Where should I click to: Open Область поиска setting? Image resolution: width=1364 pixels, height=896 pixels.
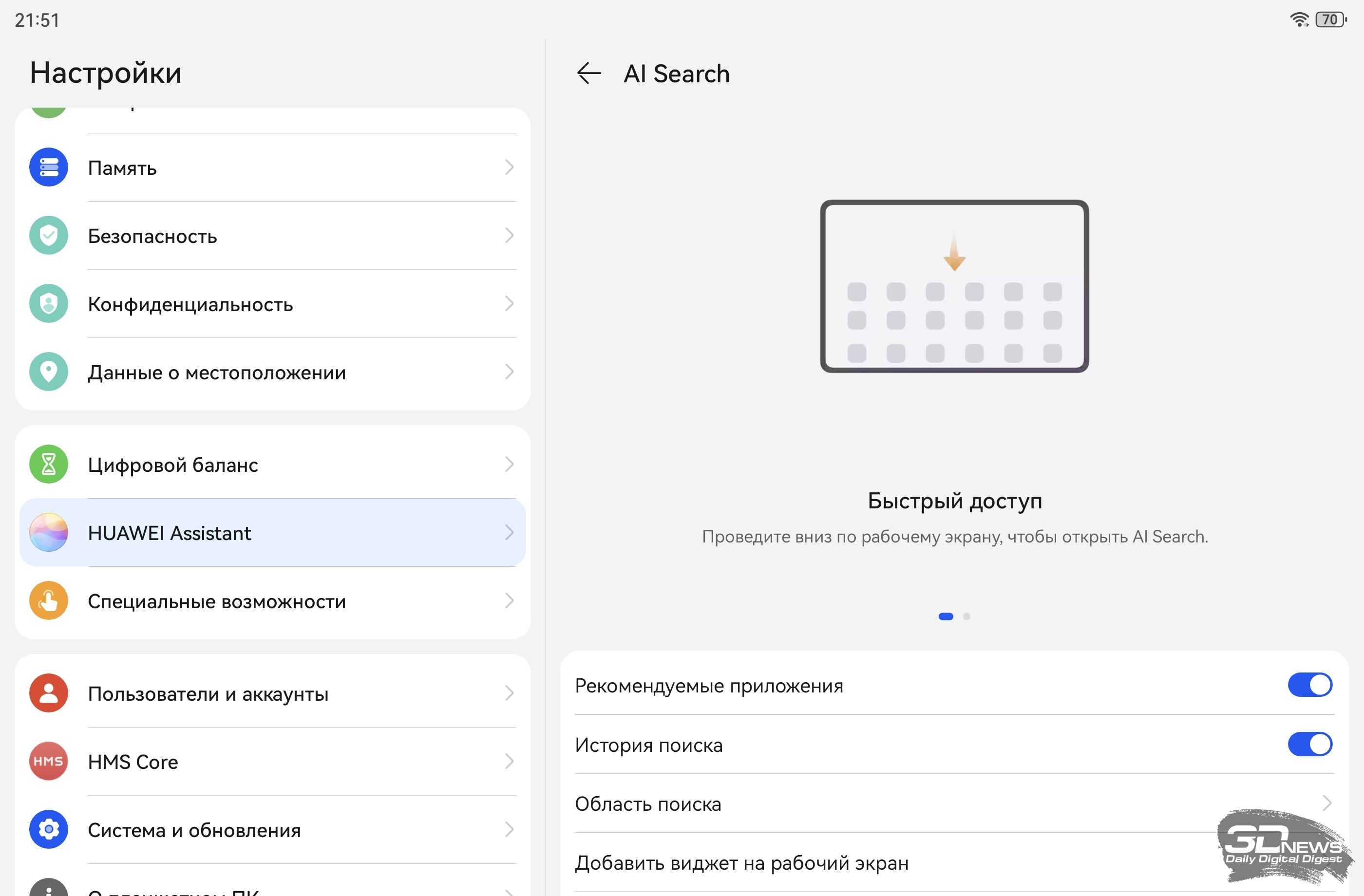point(648,804)
